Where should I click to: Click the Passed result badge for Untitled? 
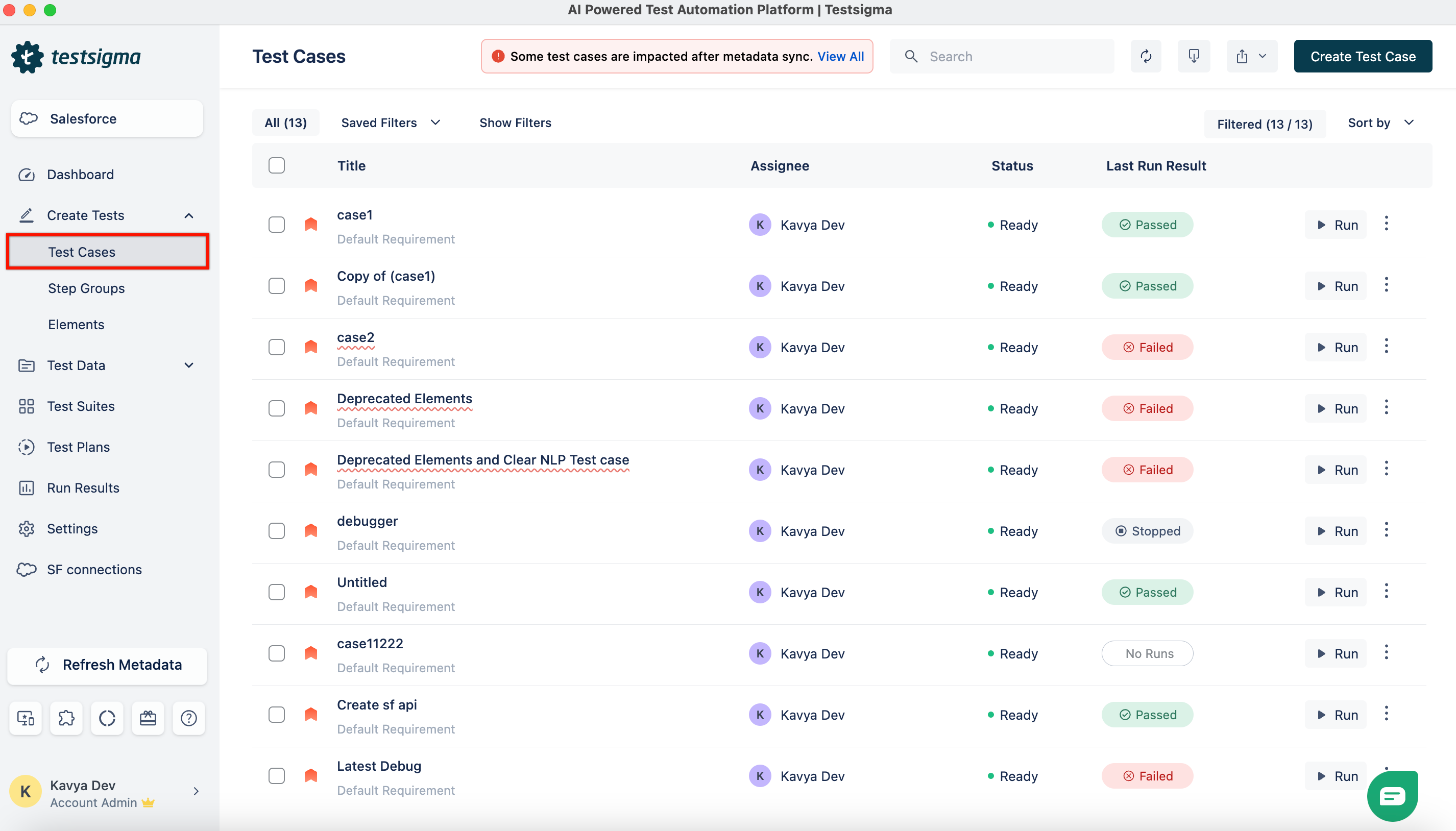pyautogui.click(x=1147, y=593)
